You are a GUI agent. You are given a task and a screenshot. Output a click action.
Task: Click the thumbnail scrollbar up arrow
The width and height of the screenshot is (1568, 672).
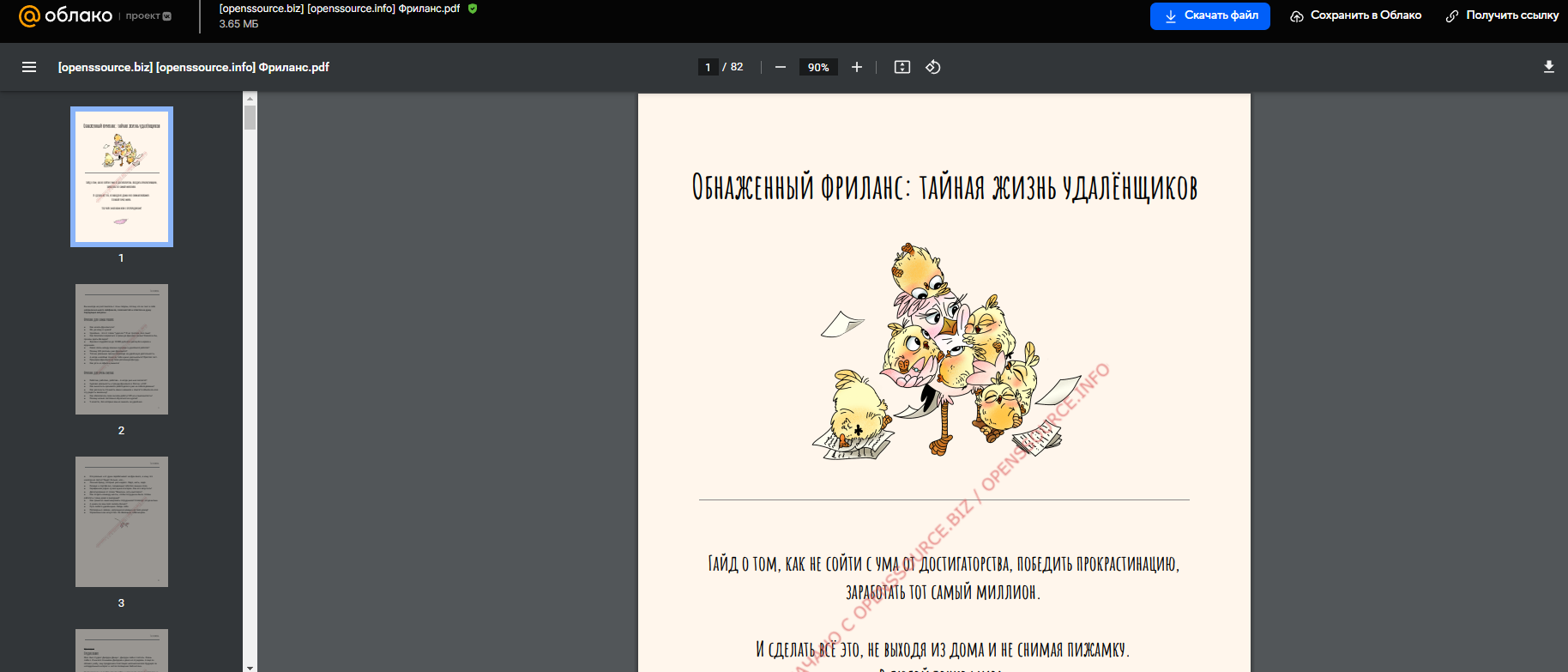click(250, 99)
